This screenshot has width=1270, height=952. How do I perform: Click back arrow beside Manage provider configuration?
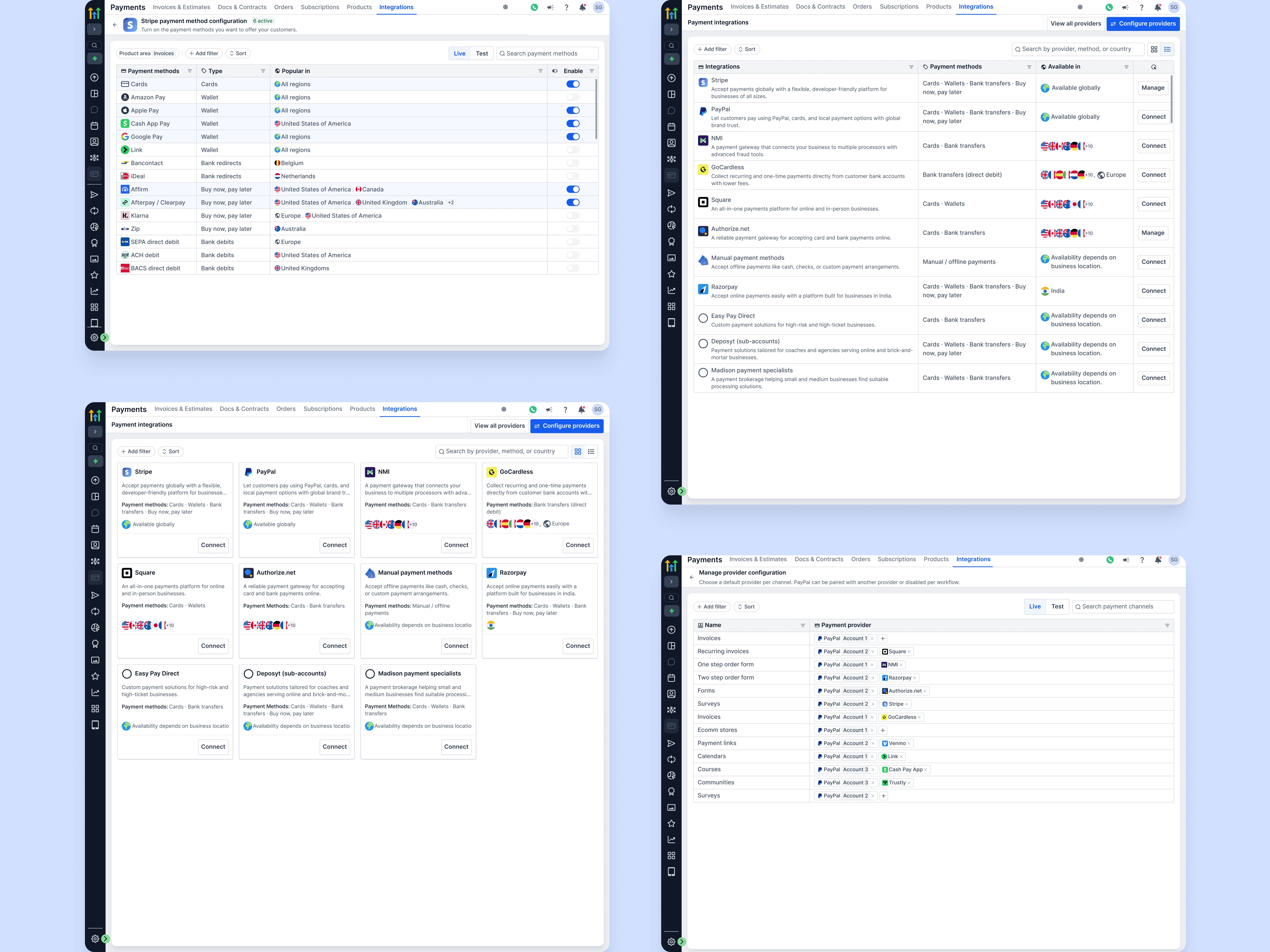(x=692, y=577)
